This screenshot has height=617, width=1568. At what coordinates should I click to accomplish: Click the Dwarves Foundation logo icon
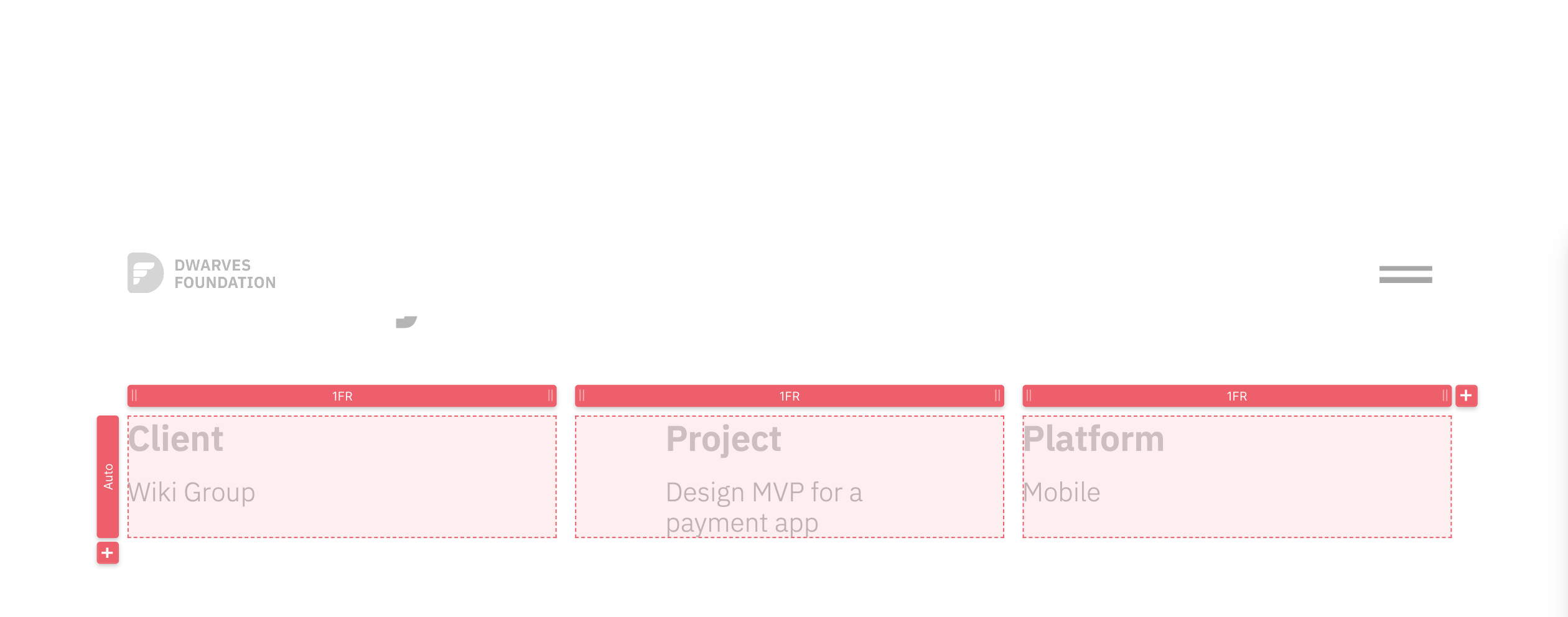tap(146, 272)
